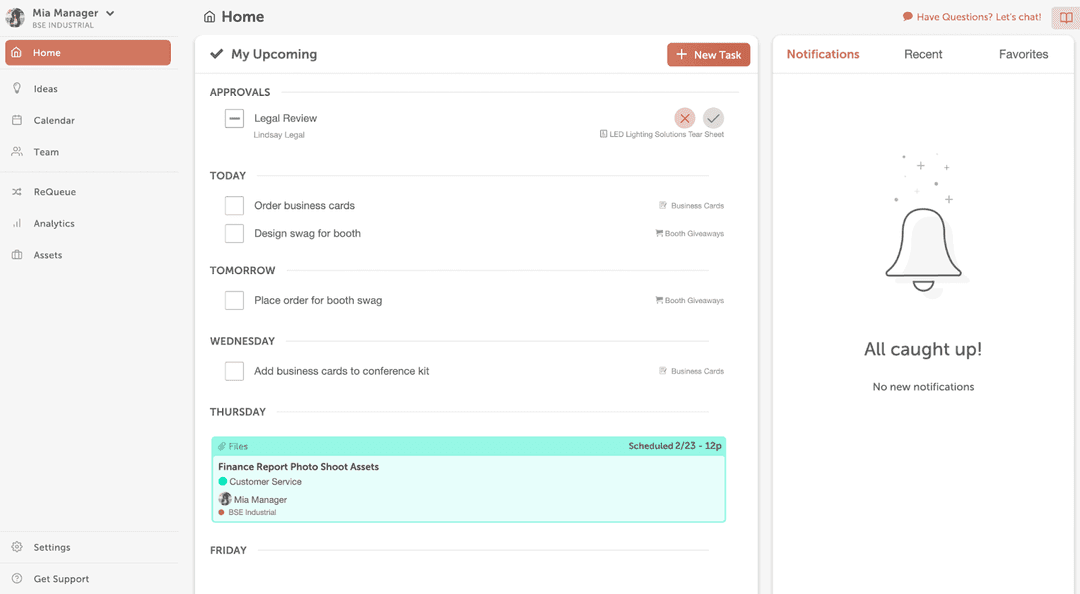Check off the Order business cards task

[234, 205]
